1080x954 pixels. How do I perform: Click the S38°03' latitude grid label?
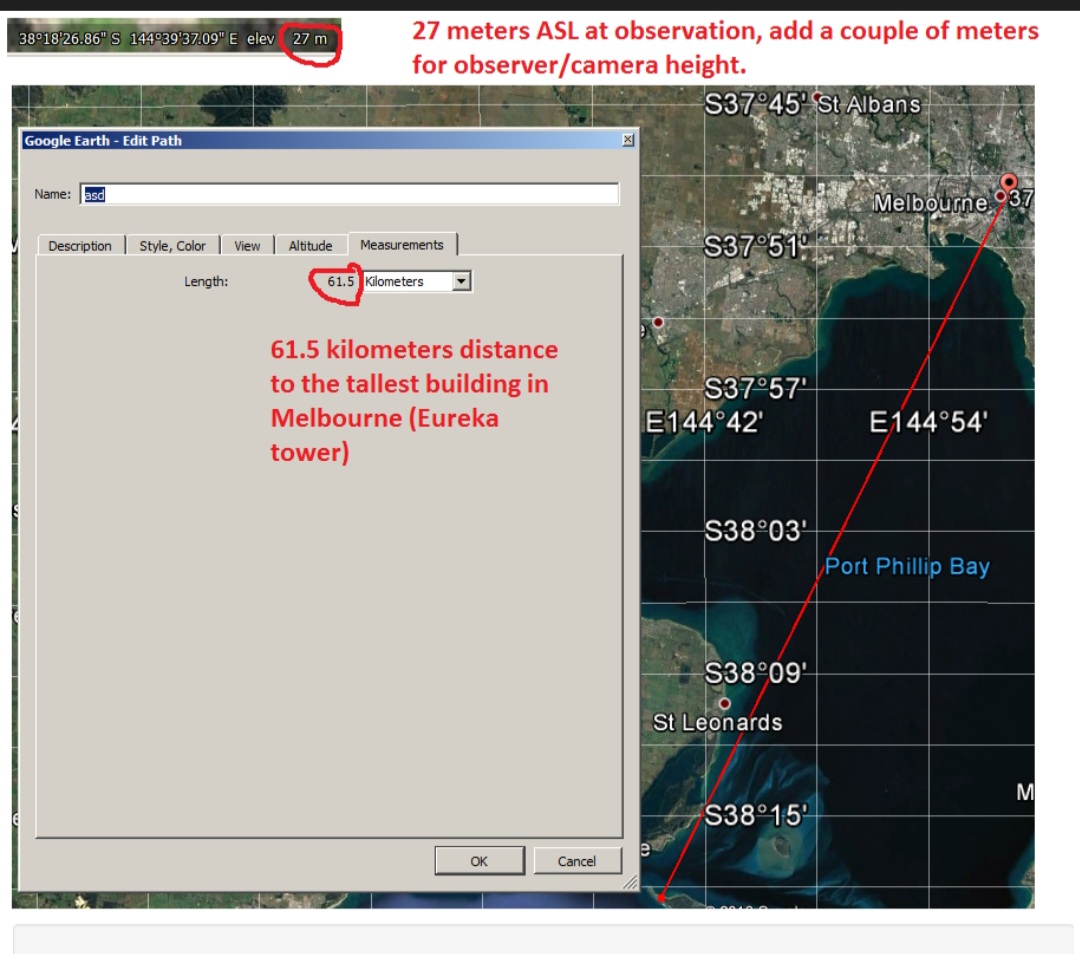tap(755, 531)
